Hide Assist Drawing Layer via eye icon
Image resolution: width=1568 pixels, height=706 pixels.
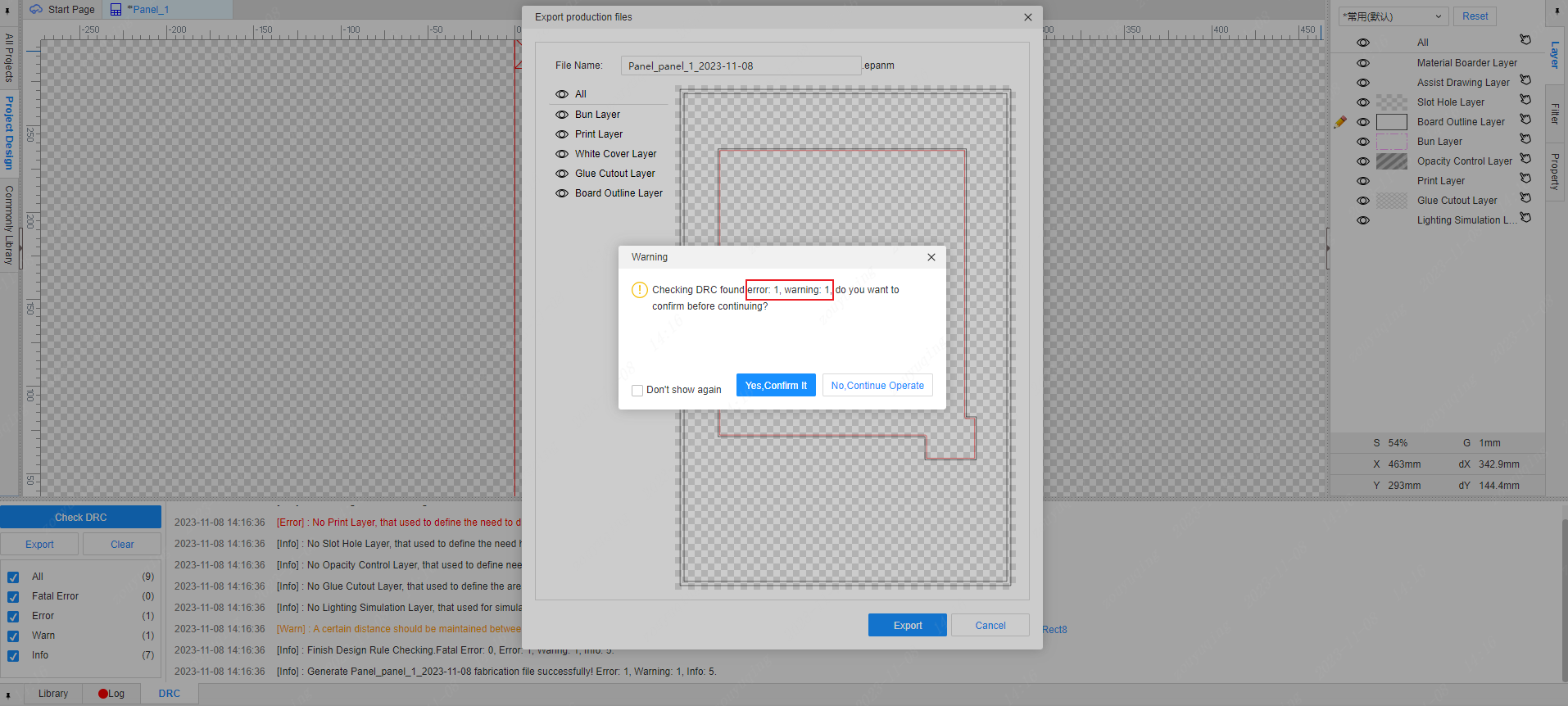click(1363, 83)
